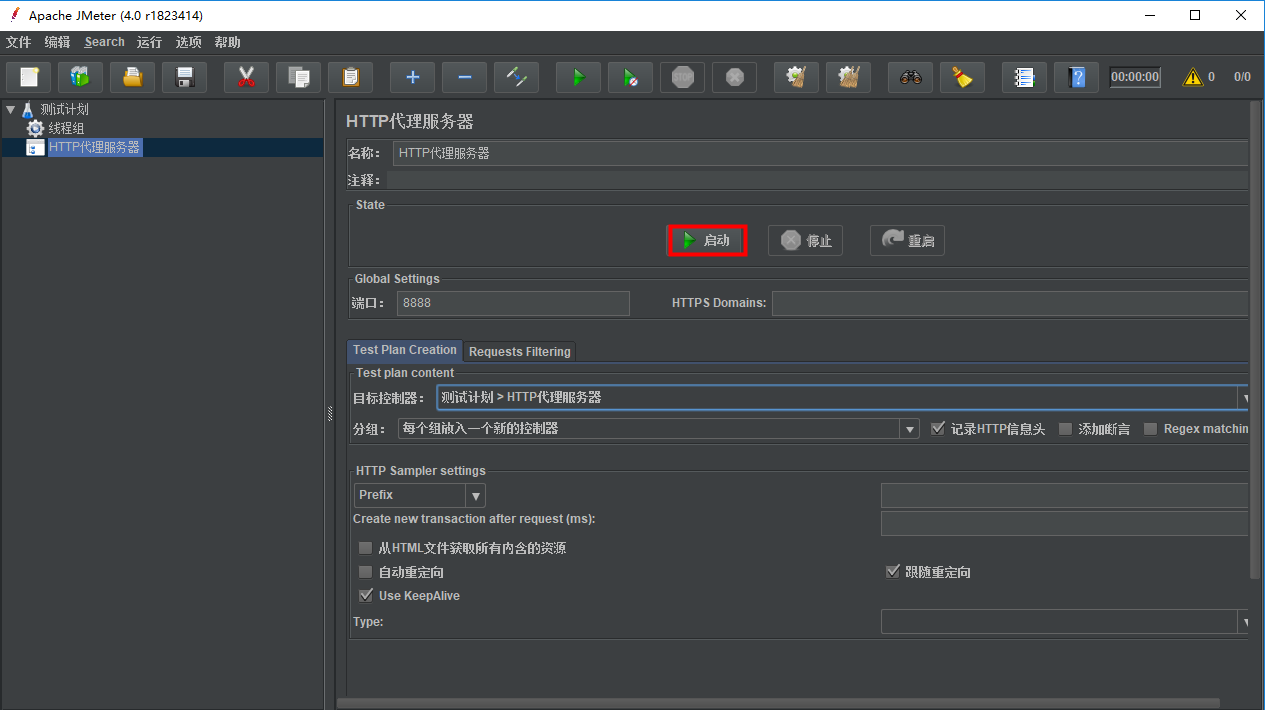Click the binoculars Search icon
Image resolution: width=1265 pixels, height=710 pixels.
click(910, 77)
